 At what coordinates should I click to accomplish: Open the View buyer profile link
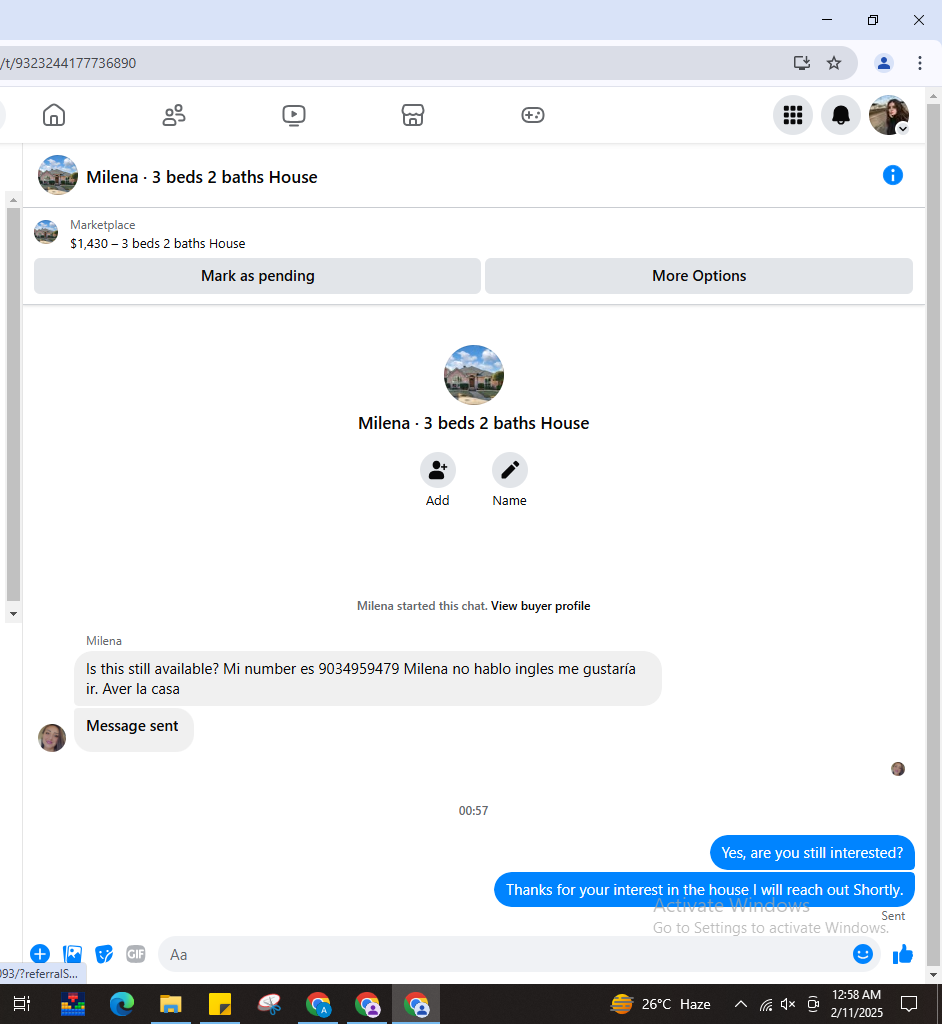[x=540, y=606]
